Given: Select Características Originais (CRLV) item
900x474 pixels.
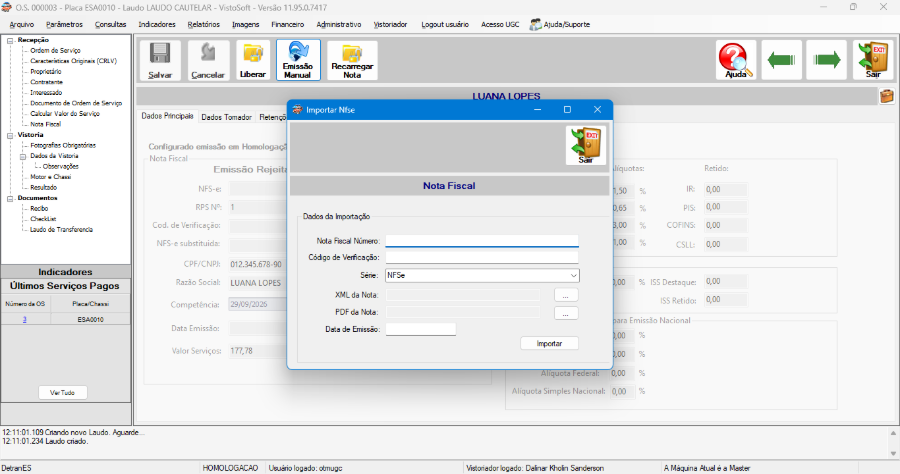Looking at the screenshot, I should pos(73,61).
